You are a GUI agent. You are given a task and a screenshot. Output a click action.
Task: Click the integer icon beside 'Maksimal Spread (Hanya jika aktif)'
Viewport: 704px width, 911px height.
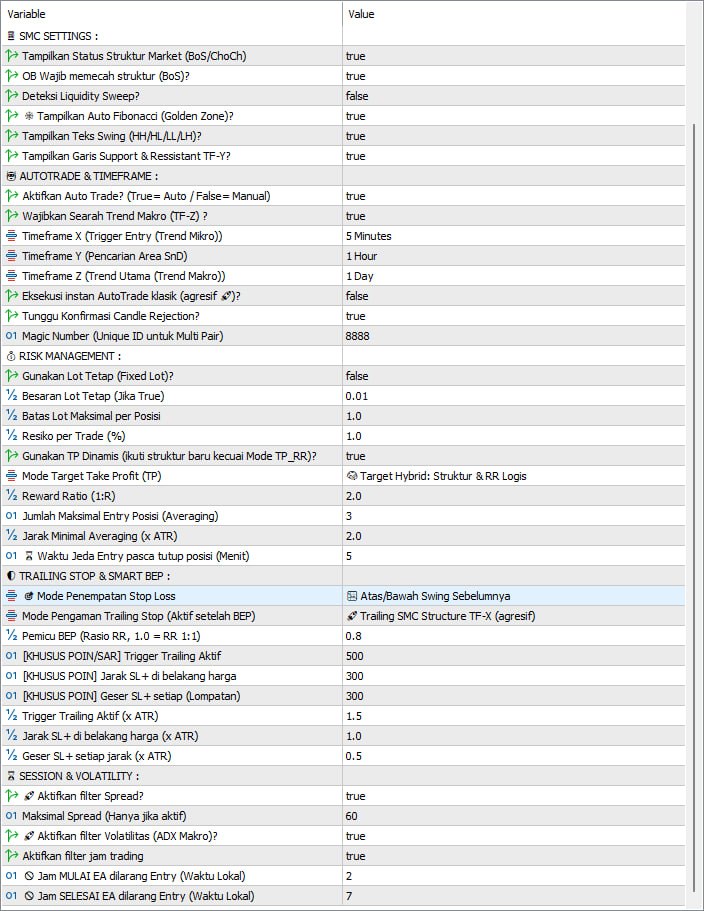[x=12, y=816]
